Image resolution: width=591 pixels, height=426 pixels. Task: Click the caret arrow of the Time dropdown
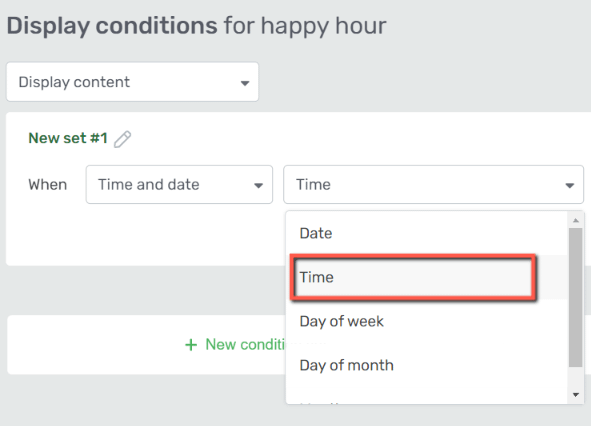pos(570,185)
